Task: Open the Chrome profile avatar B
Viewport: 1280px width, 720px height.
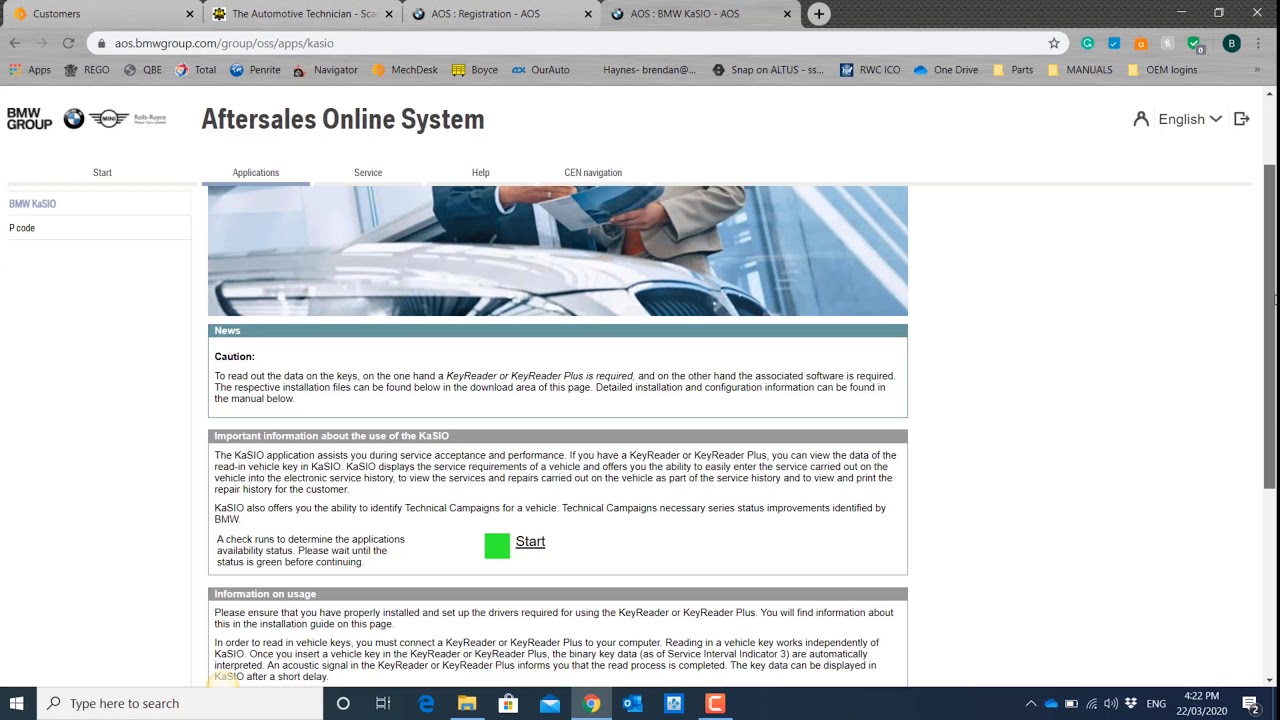Action: 1232,43
